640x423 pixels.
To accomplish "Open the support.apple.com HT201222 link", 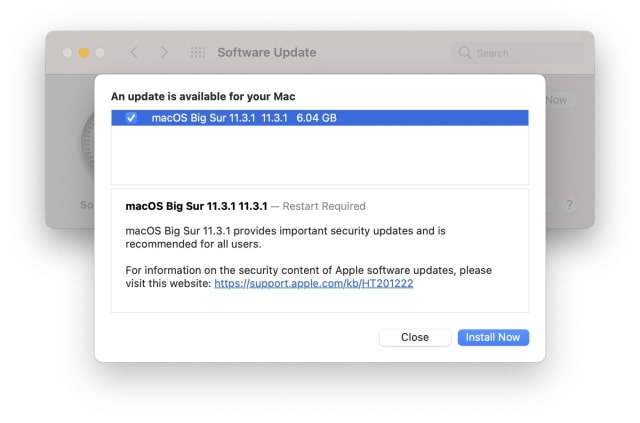I will pyautogui.click(x=313, y=284).
